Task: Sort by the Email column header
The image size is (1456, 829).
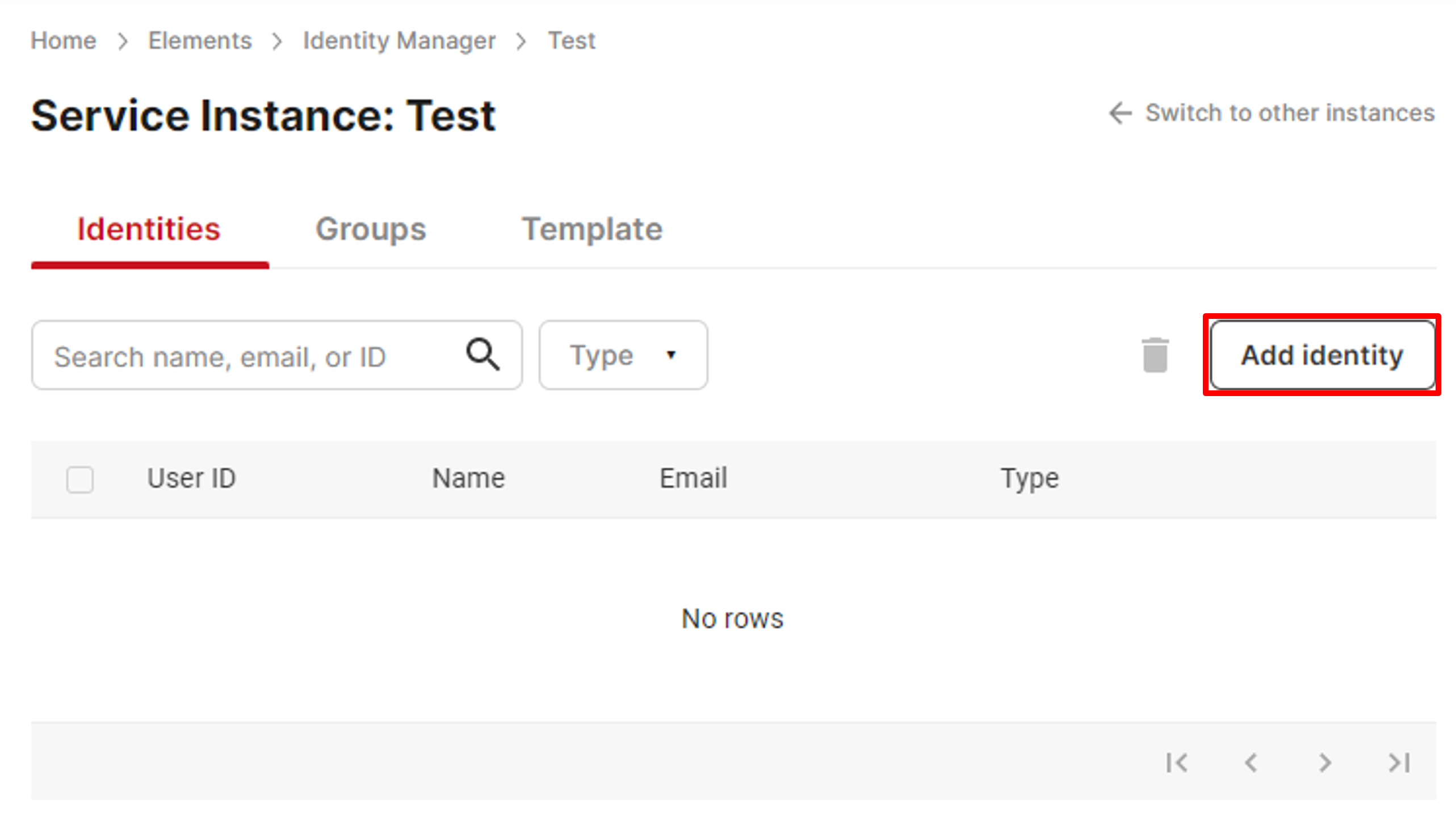Action: coord(693,478)
